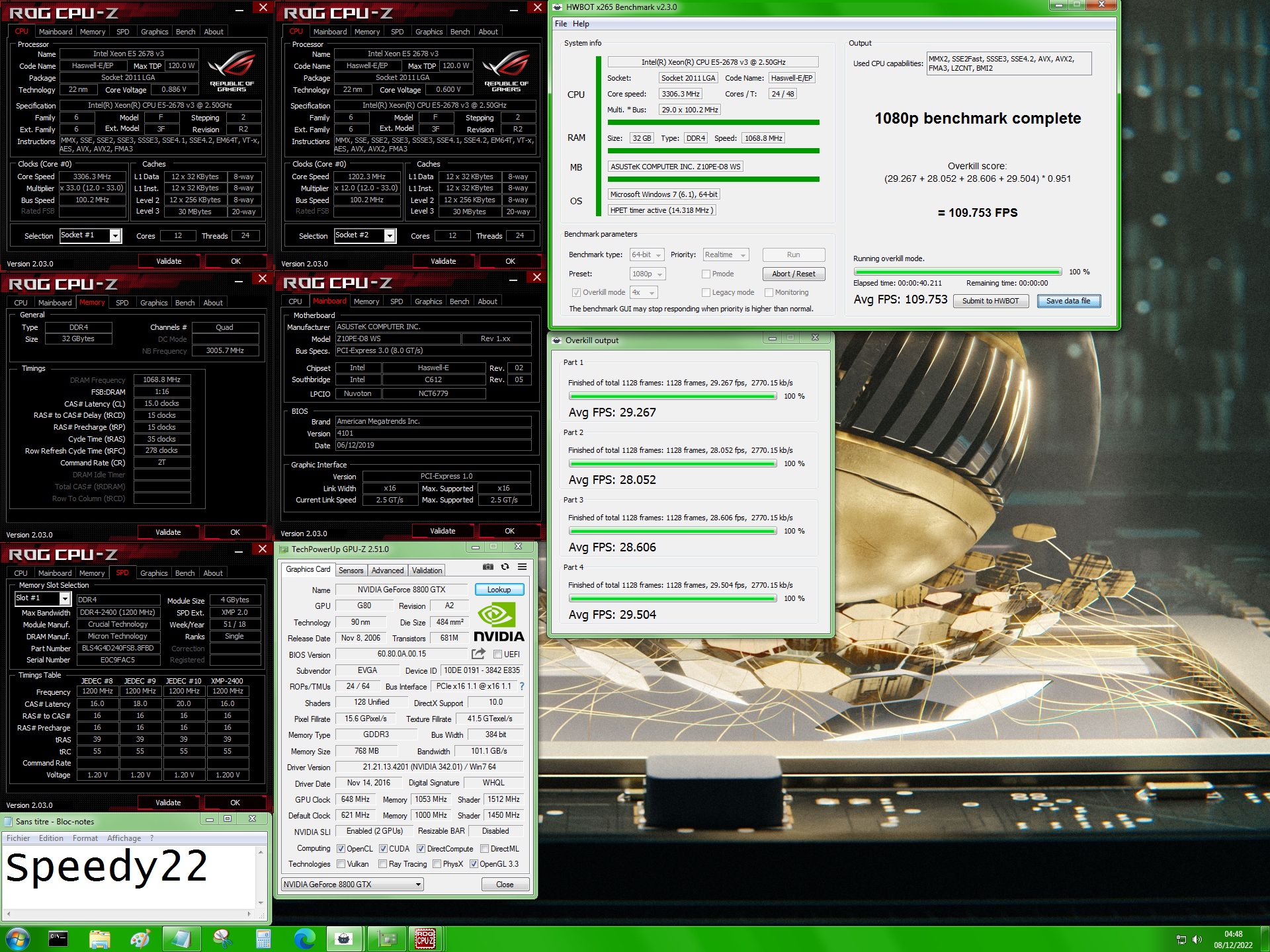Toggle the UEFI checkbox in GPU-Z
Screen dimensions: 1270x952
497,654
